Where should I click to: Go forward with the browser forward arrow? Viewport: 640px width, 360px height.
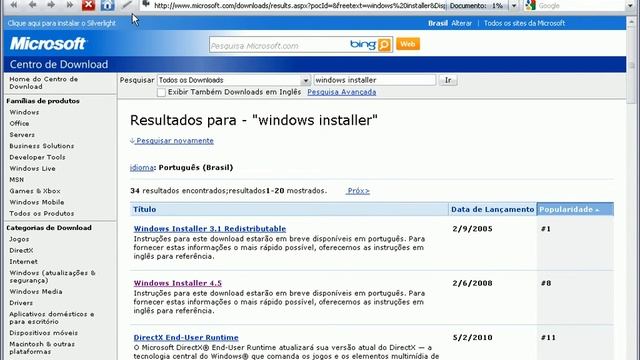[51, 5]
